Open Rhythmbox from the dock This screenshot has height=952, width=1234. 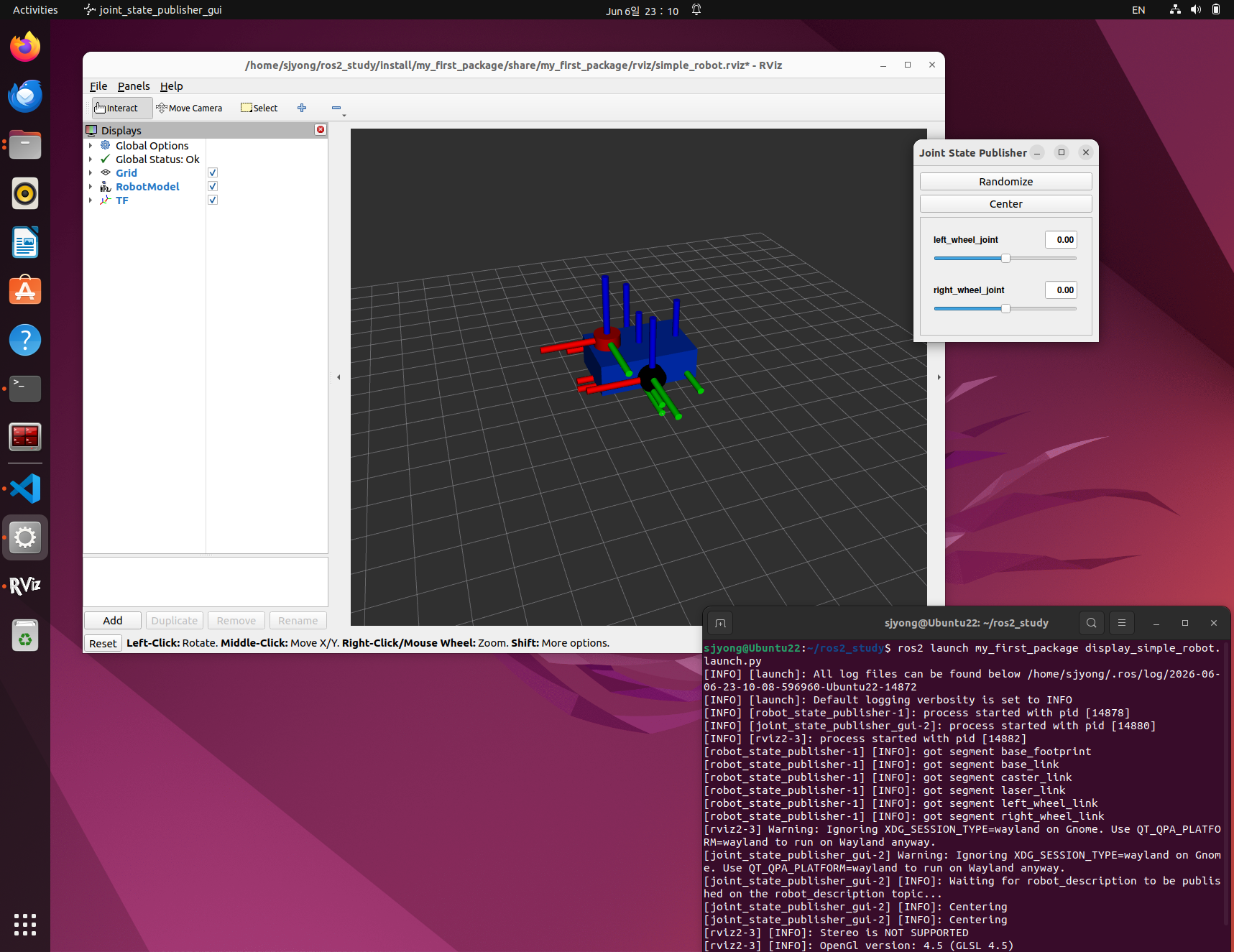tap(25, 193)
